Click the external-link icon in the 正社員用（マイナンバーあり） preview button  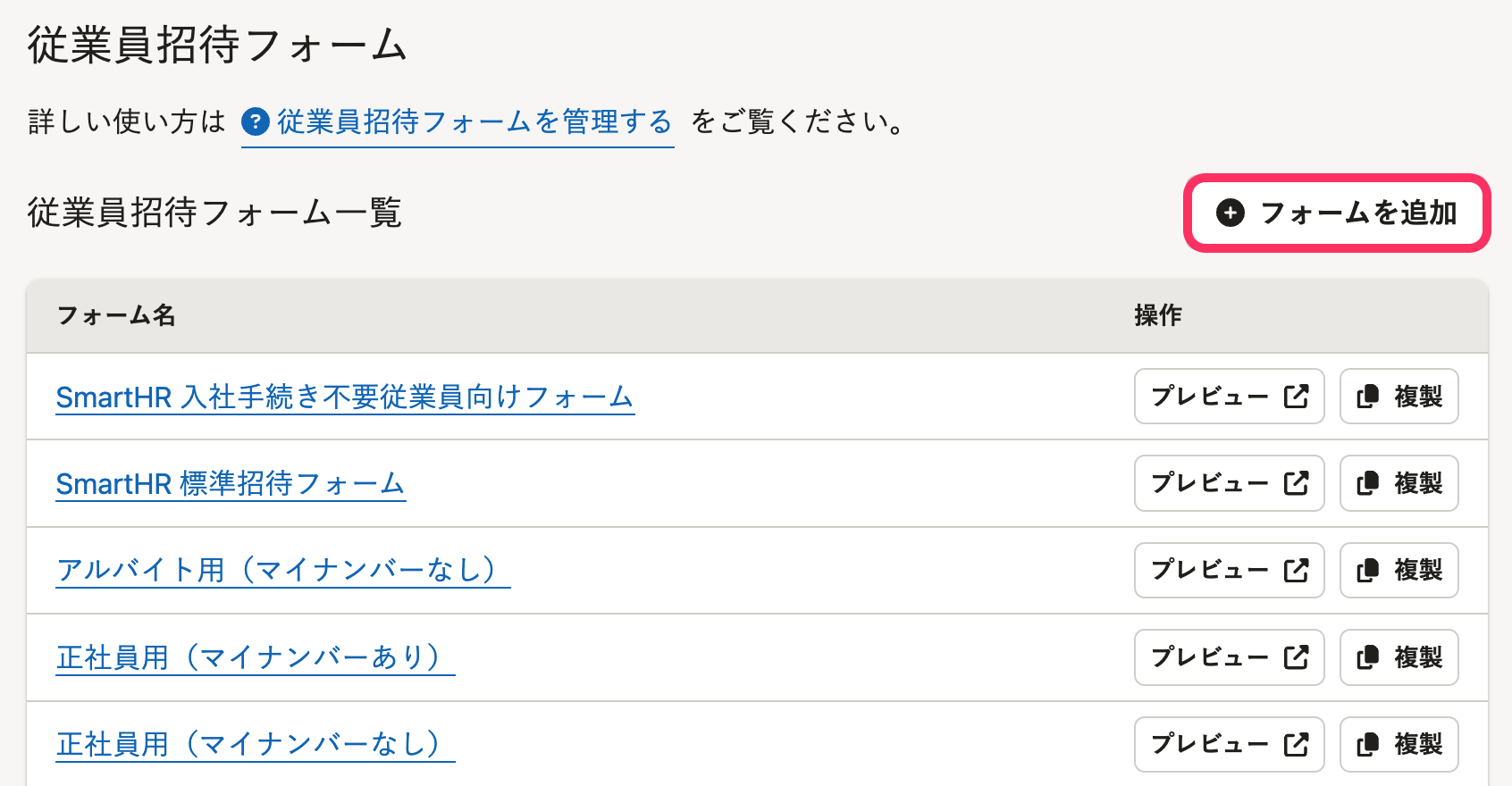(1296, 657)
